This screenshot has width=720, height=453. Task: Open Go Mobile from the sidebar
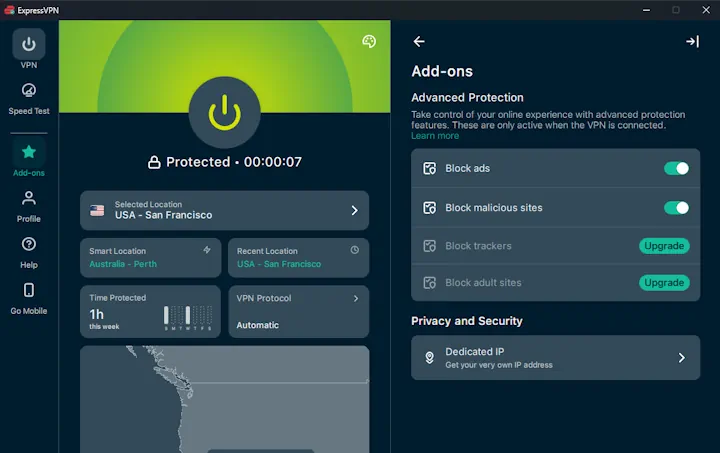[28, 299]
